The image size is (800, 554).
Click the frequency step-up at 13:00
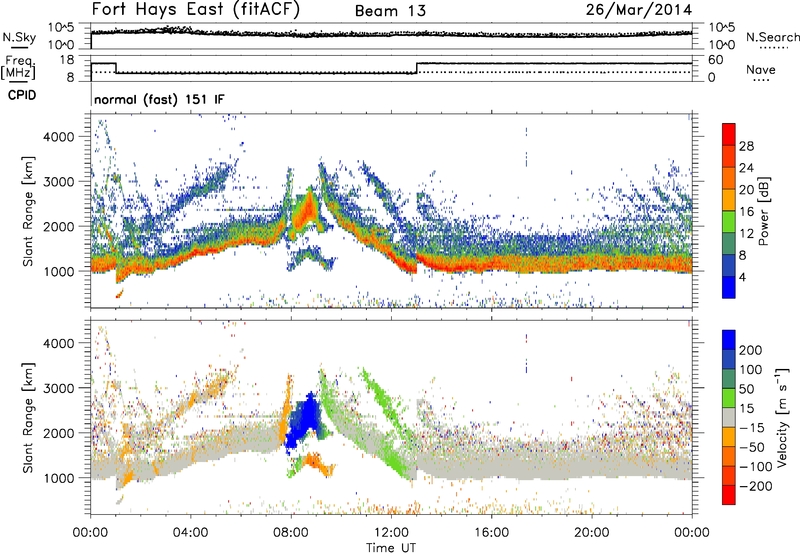coord(417,68)
